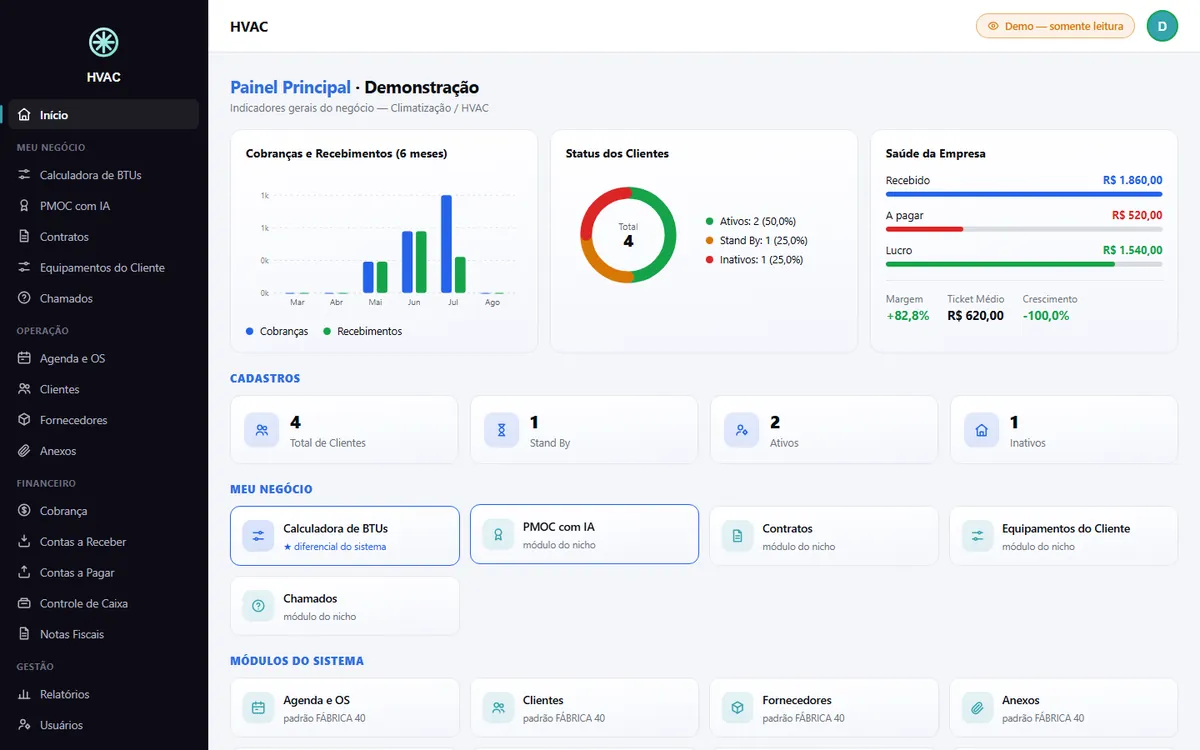1200x750 pixels.
Task: Click the MÓDULOS DO SISTEMA section heading
Action: 297,661
